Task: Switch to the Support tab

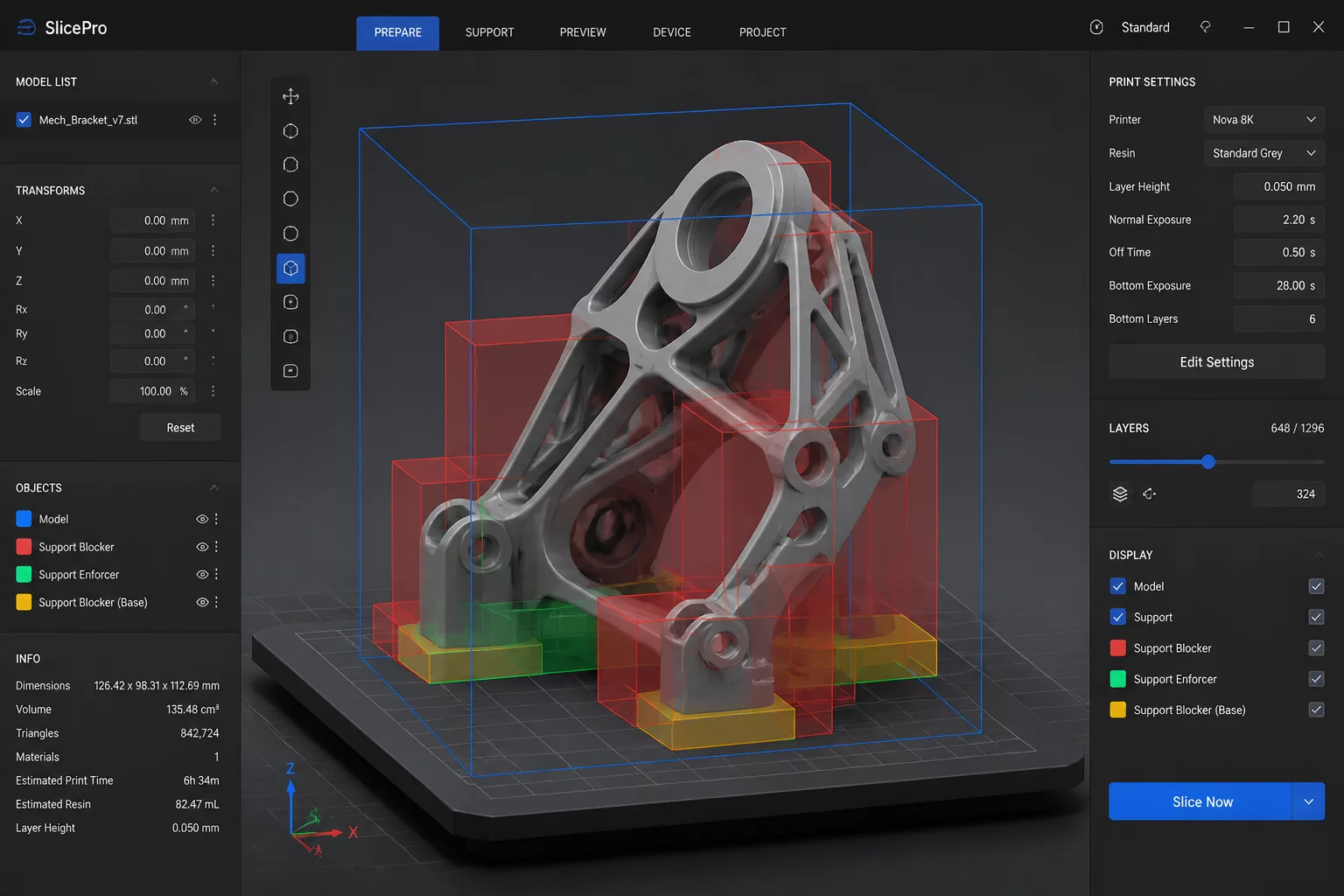Action: click(x=490, y=32)
